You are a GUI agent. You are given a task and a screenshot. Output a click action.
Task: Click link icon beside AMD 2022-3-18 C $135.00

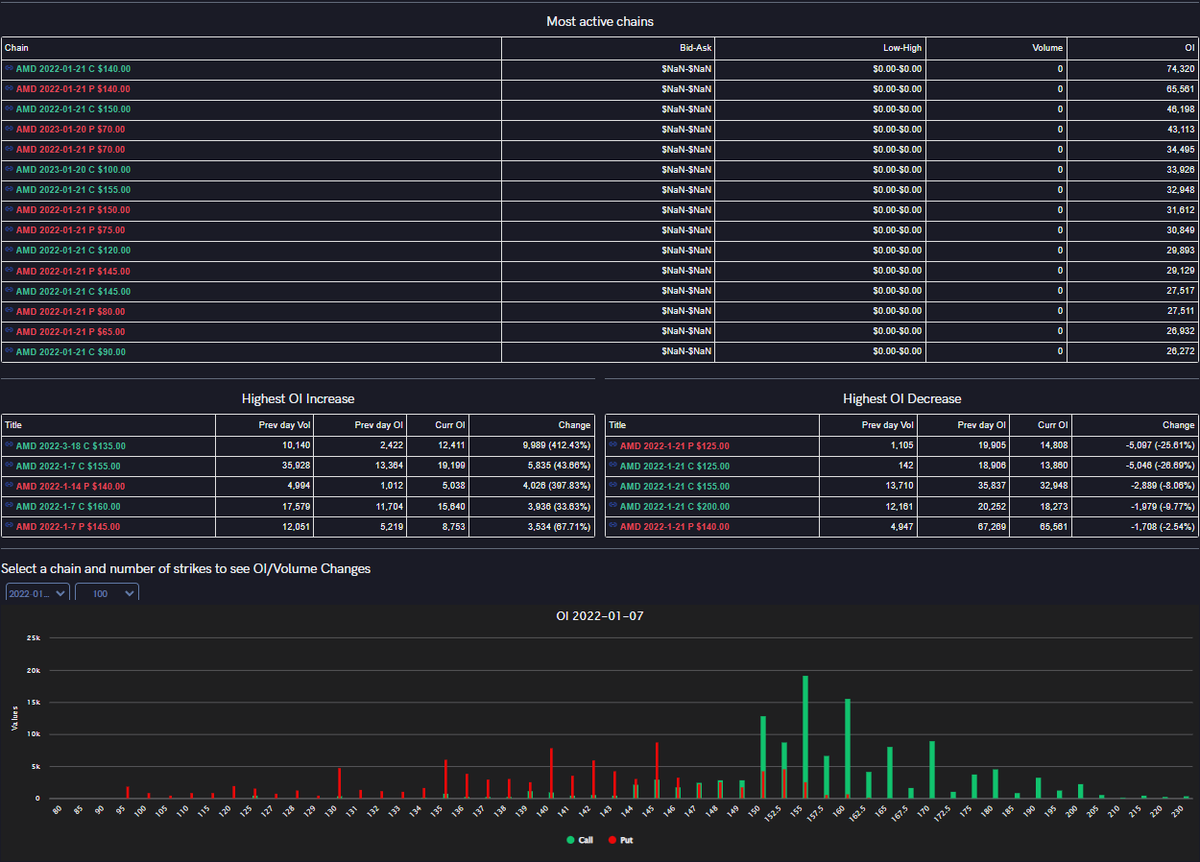(x=9, y=446)
